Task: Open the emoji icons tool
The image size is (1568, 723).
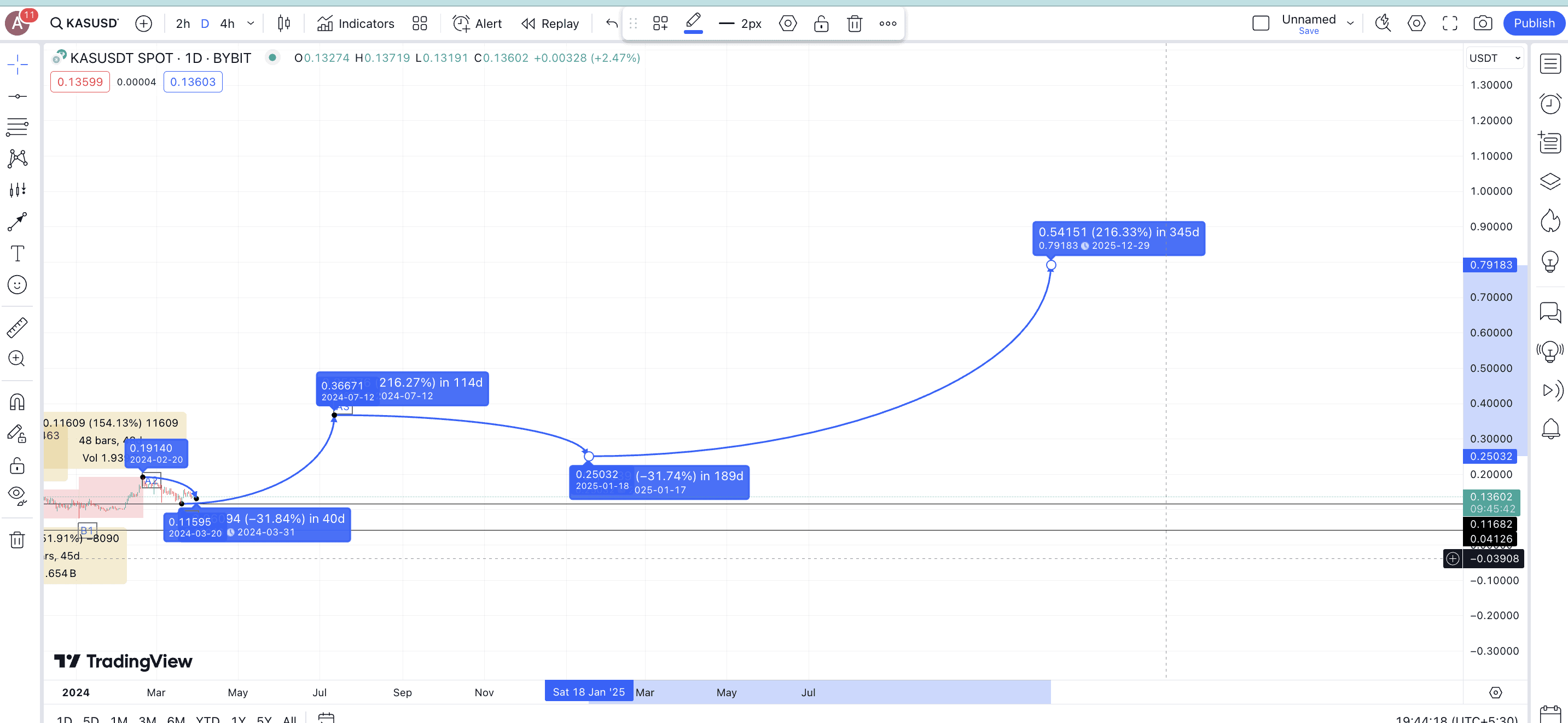Action: coord(17,284)
